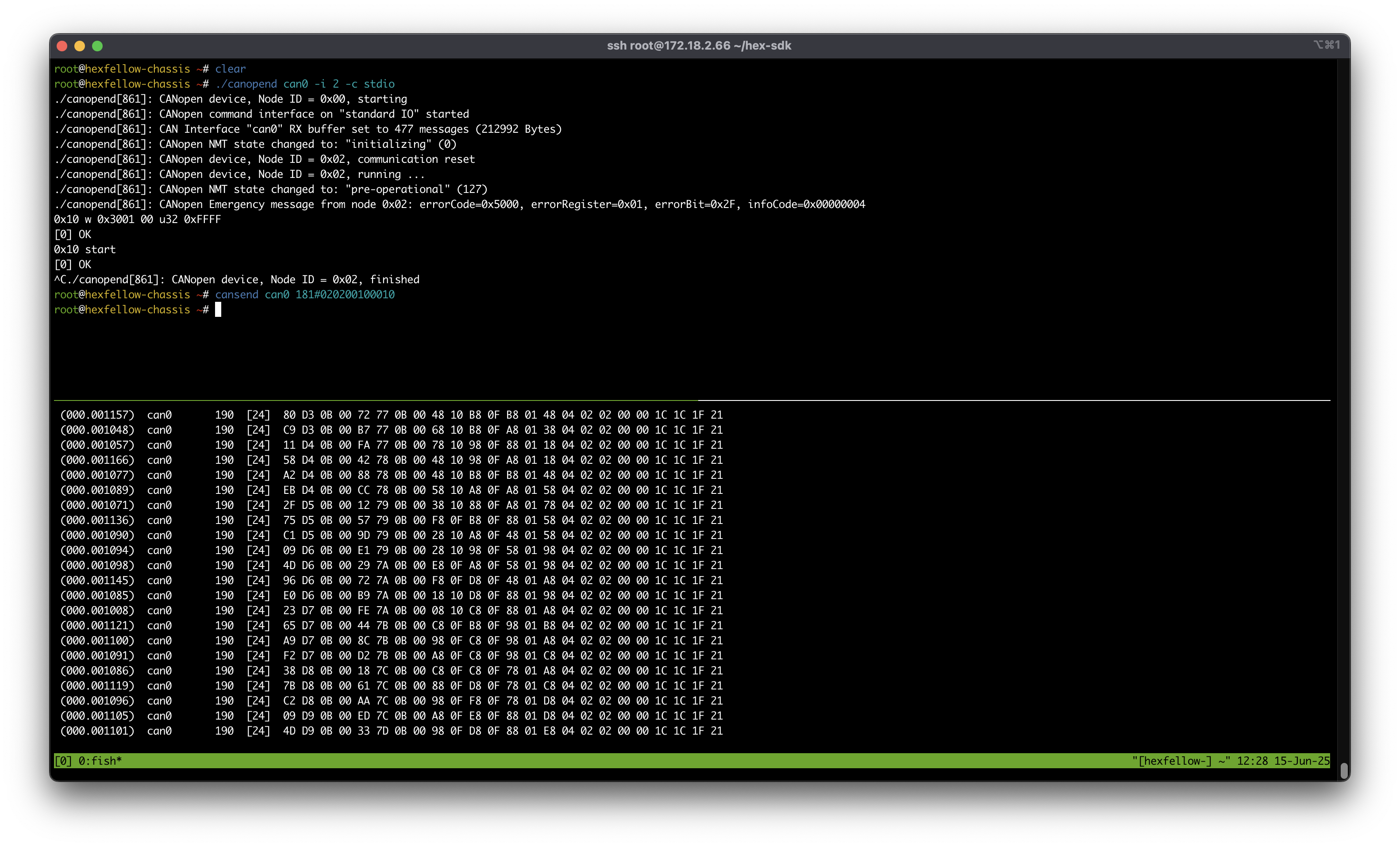The height and width of the screenshot is (847, 1400).
Task: Click the blinking cursor at the shell prompt
Action: pyautogui.click(x=219, y=310)
